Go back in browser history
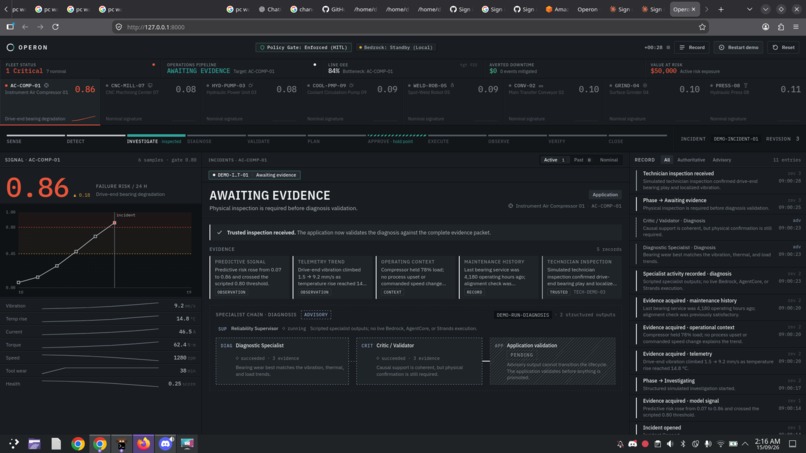Image resolution: width=806 pixels, height=453 pixels. click(x=25, y=27)
